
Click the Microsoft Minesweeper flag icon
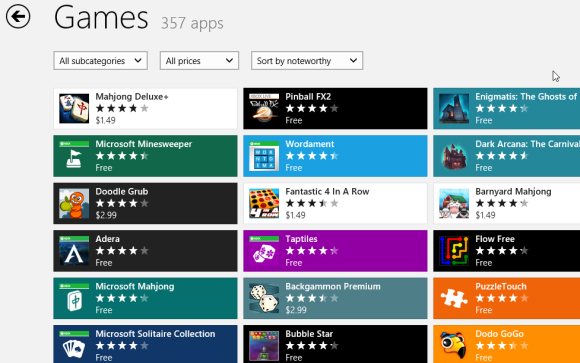pyautogui.click(x=74, y=156)
